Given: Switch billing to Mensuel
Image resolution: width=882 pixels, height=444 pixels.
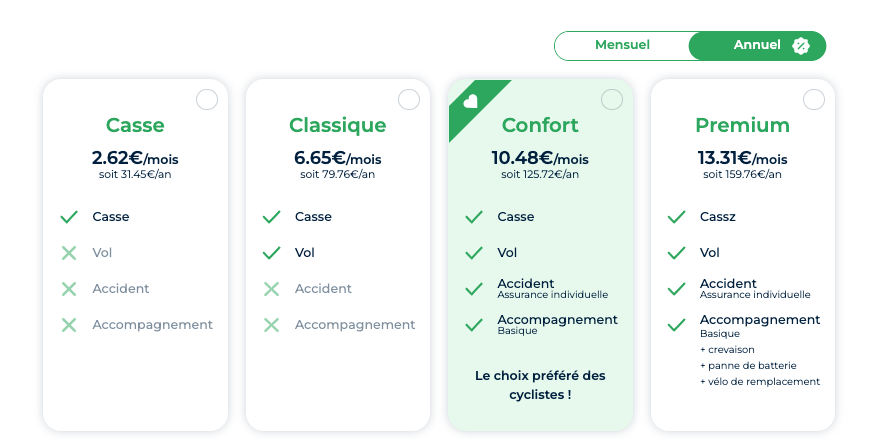Looking at the screenshot, I should [x=622, y=45].
